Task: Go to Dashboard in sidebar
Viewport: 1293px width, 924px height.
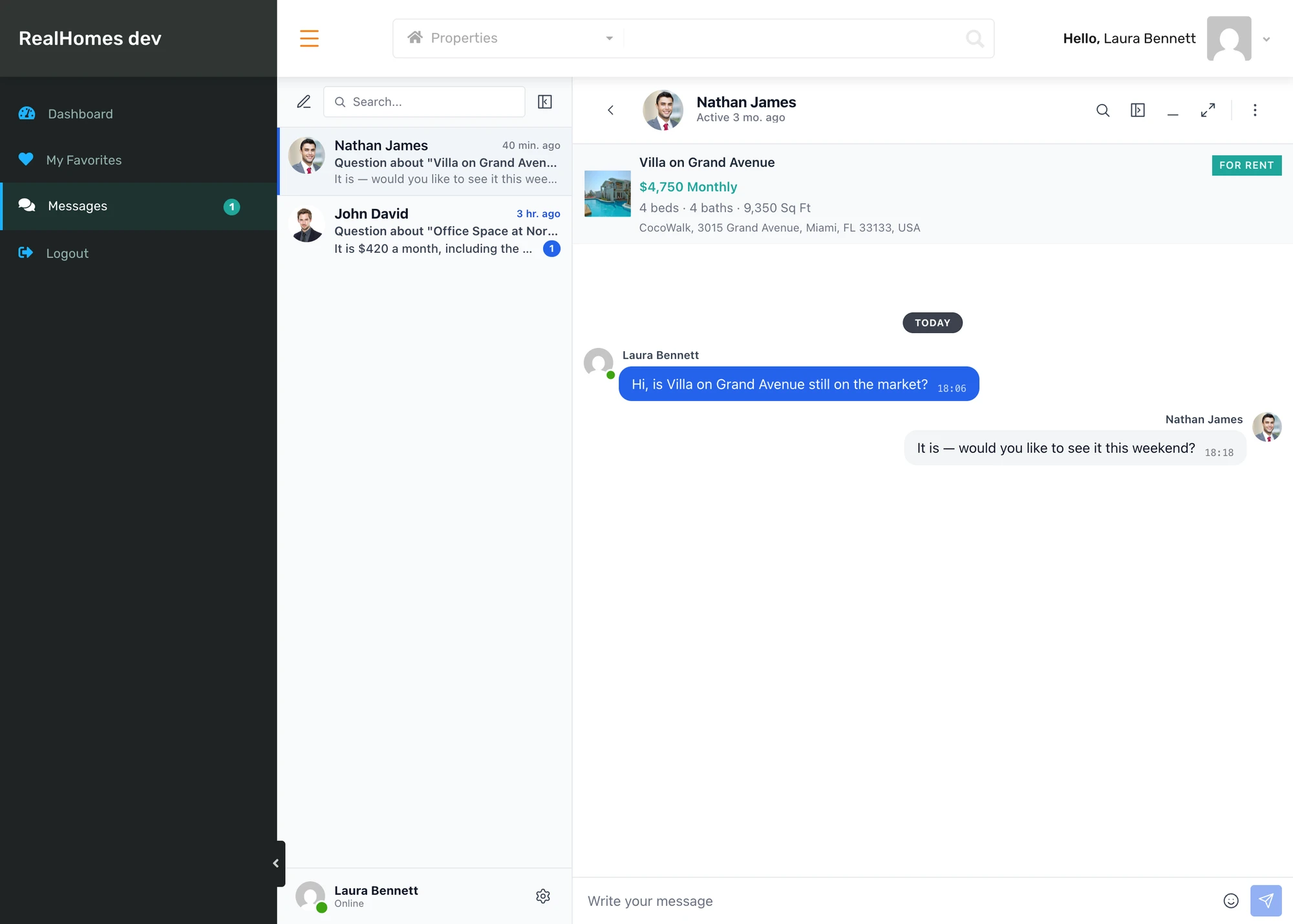Action: click(x=138, y=114)
